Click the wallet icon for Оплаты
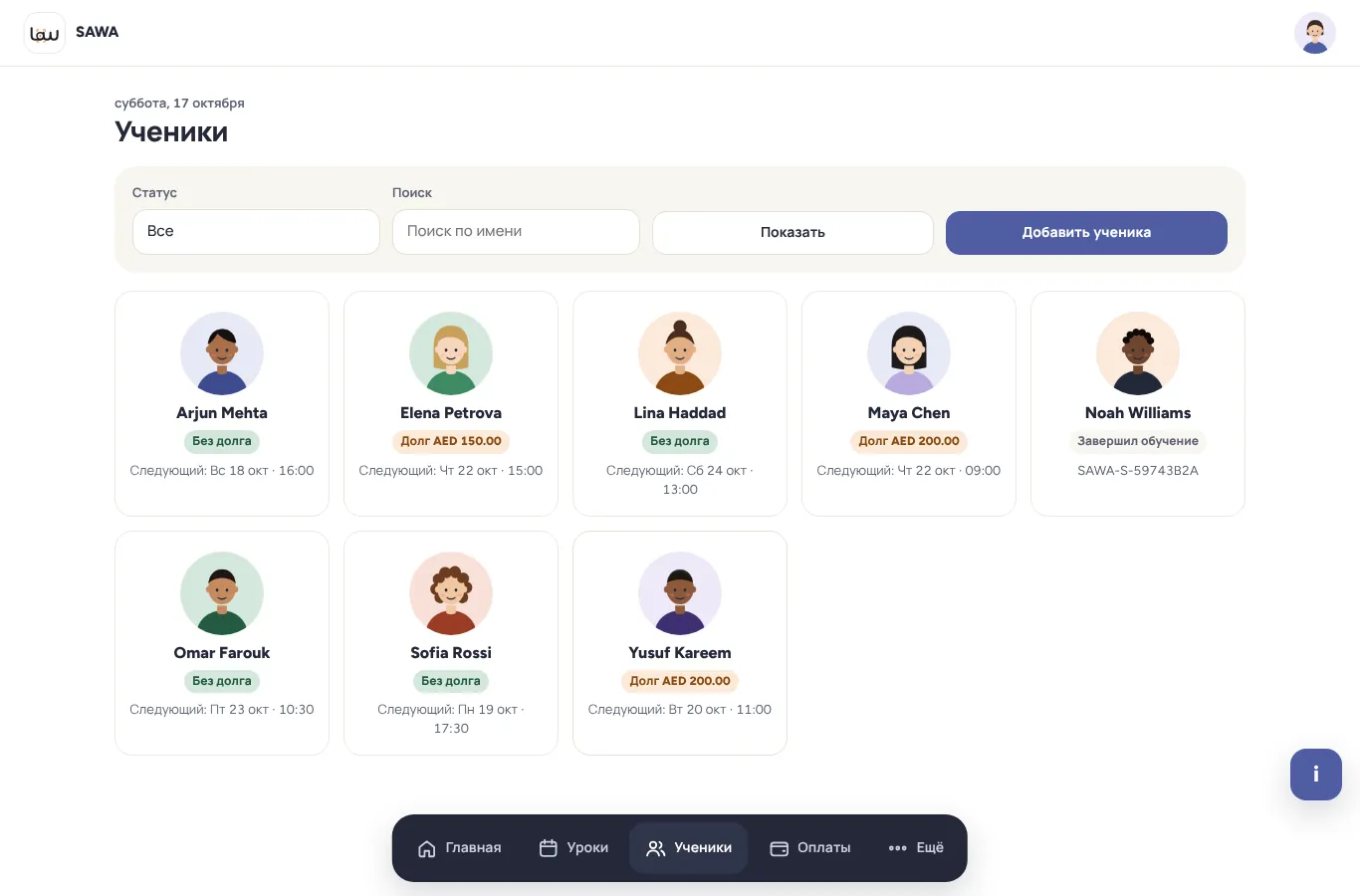 click(x=780, y=848)
